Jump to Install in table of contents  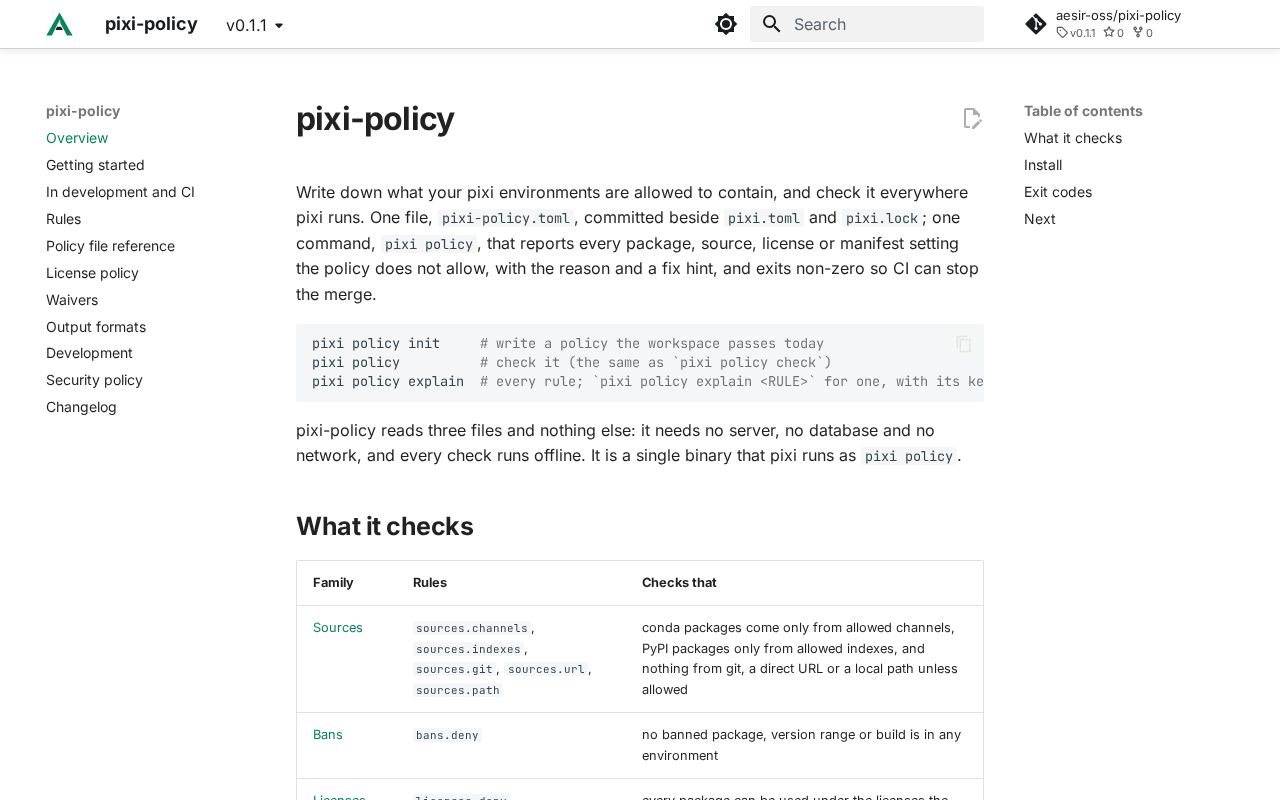[x=1043, y=165]
